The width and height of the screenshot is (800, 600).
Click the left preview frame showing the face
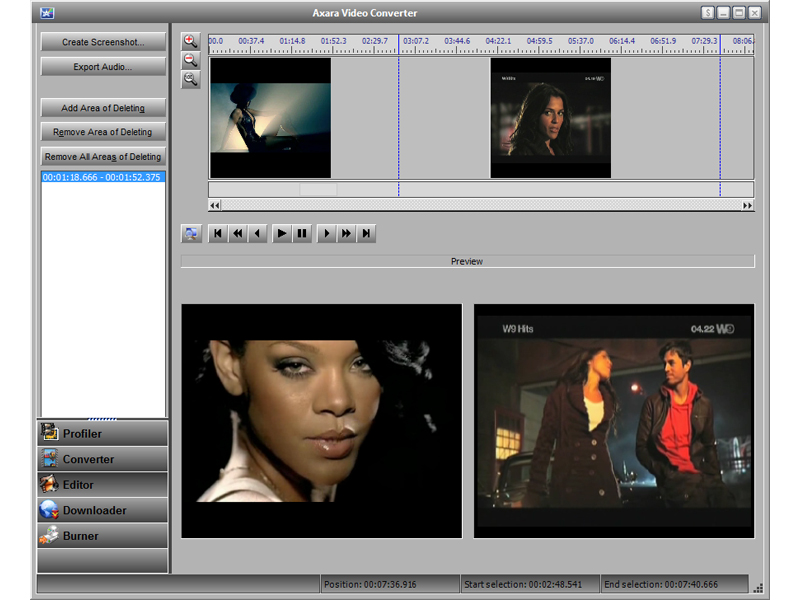click(x=322, y=421)
